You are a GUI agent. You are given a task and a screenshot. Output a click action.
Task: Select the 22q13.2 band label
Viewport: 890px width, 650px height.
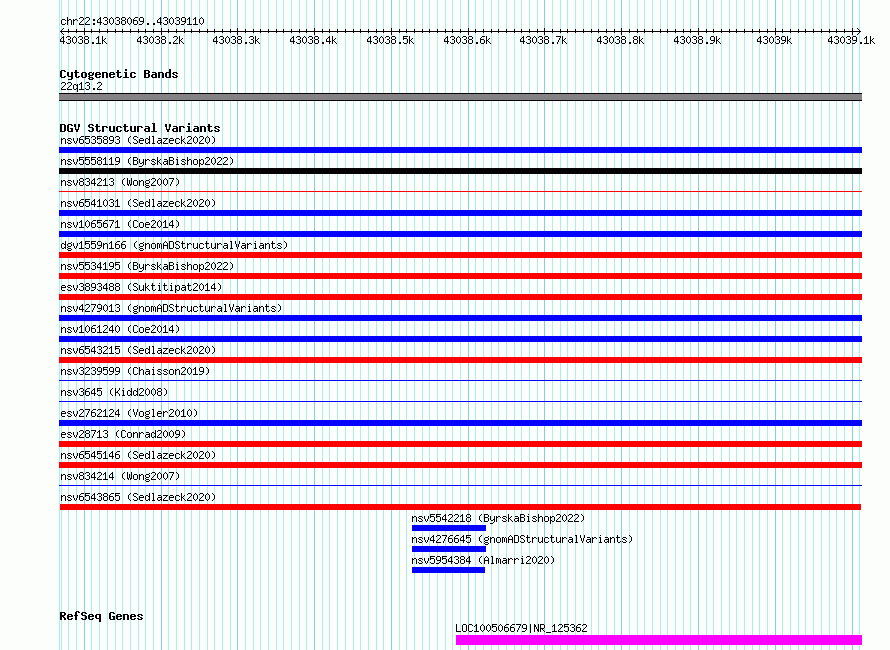coord(81,86)
